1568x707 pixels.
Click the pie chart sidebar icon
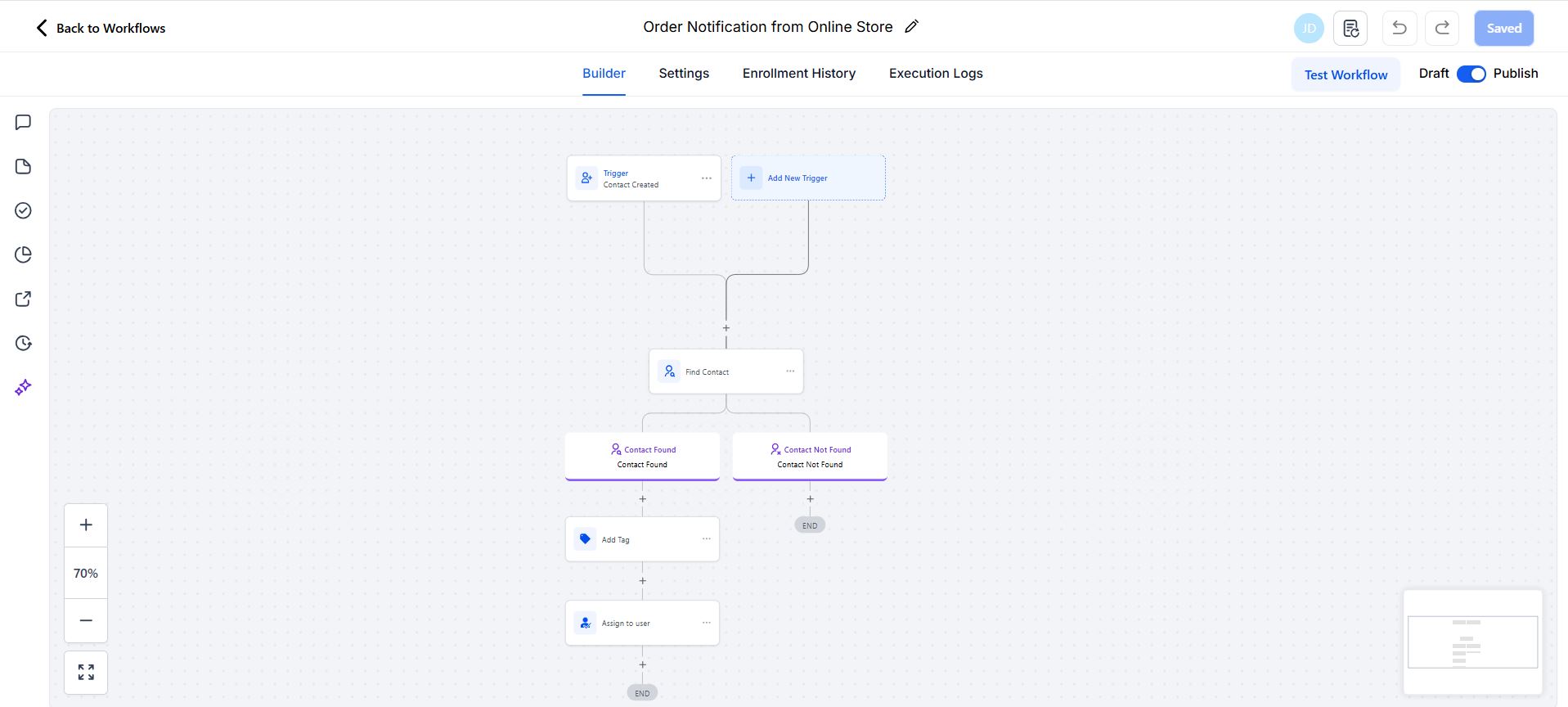[x=23, y=254]
